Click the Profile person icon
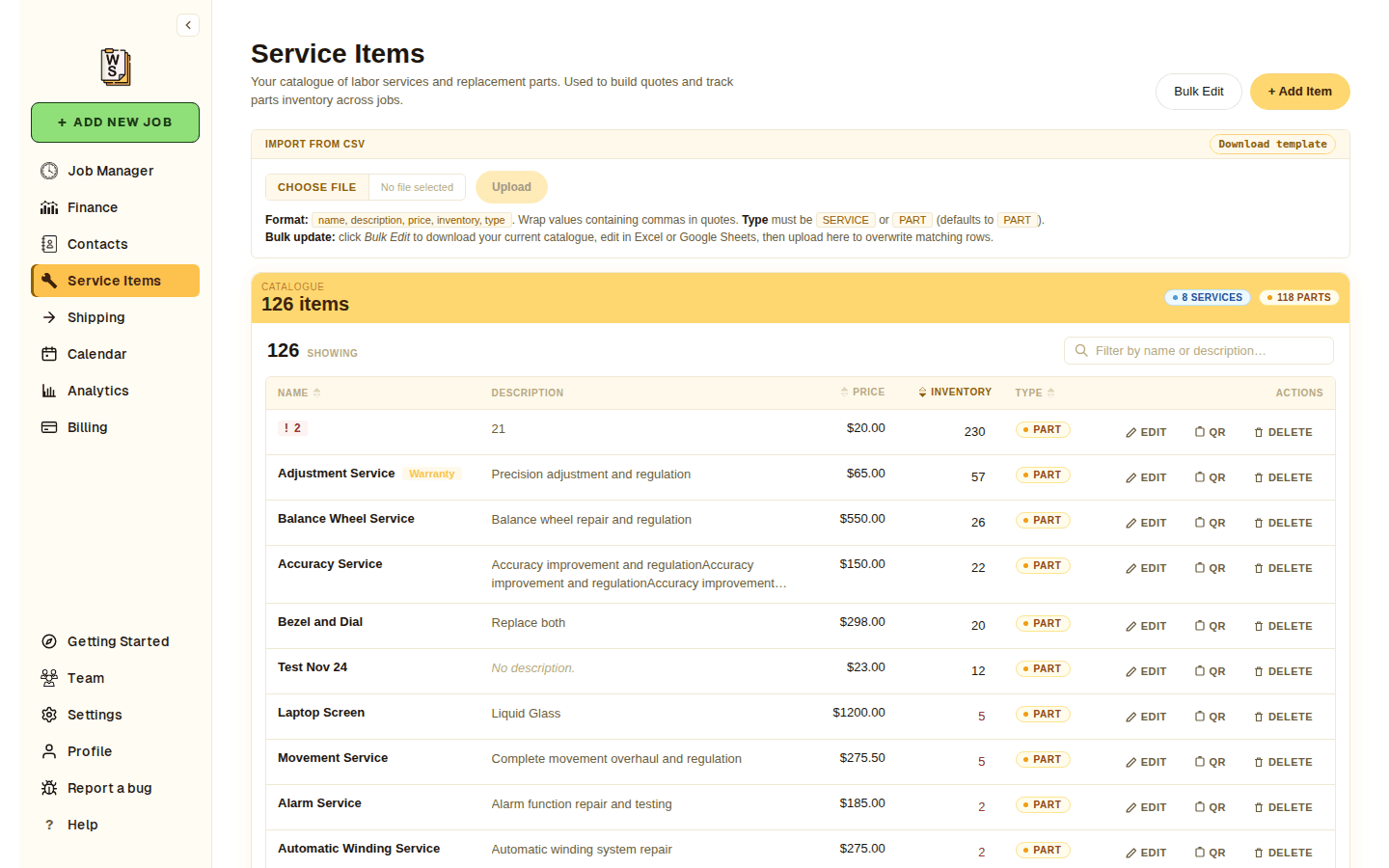 click(x=49, y=751)
